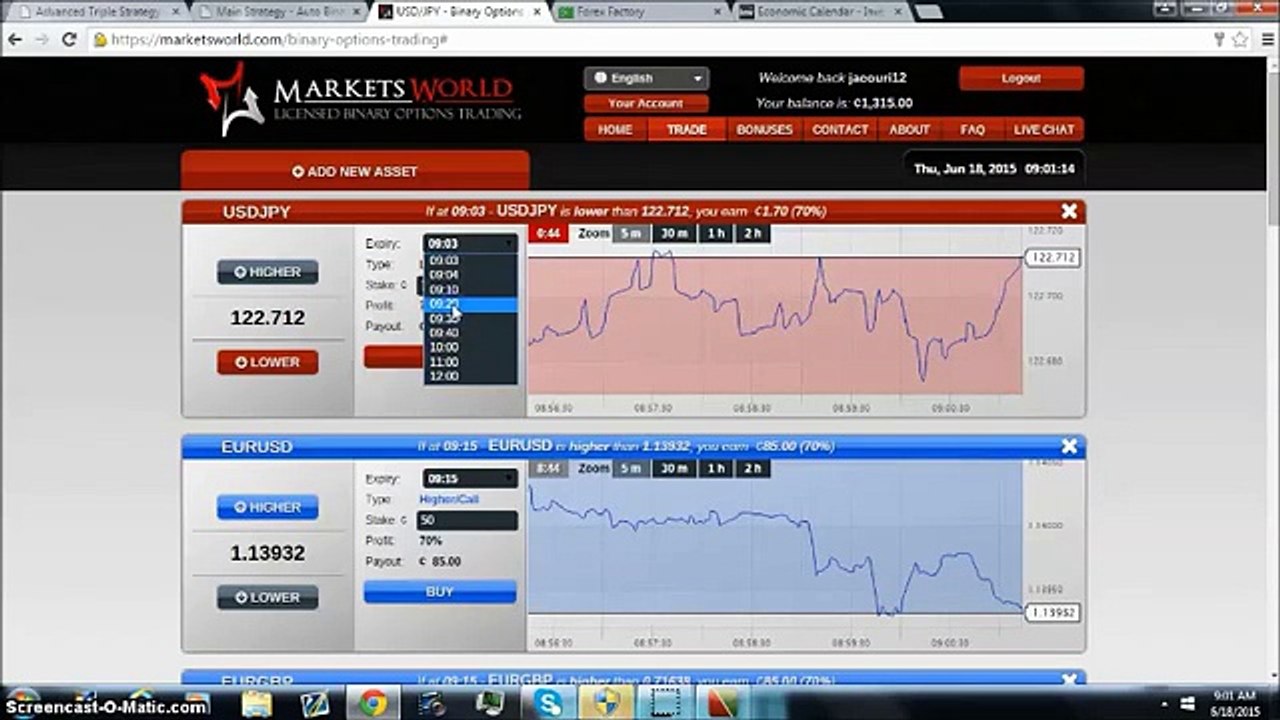Screen dimensions: 1280x720
Task: Open File Explorer from the taskbar
Action: [x=257, y=703]
